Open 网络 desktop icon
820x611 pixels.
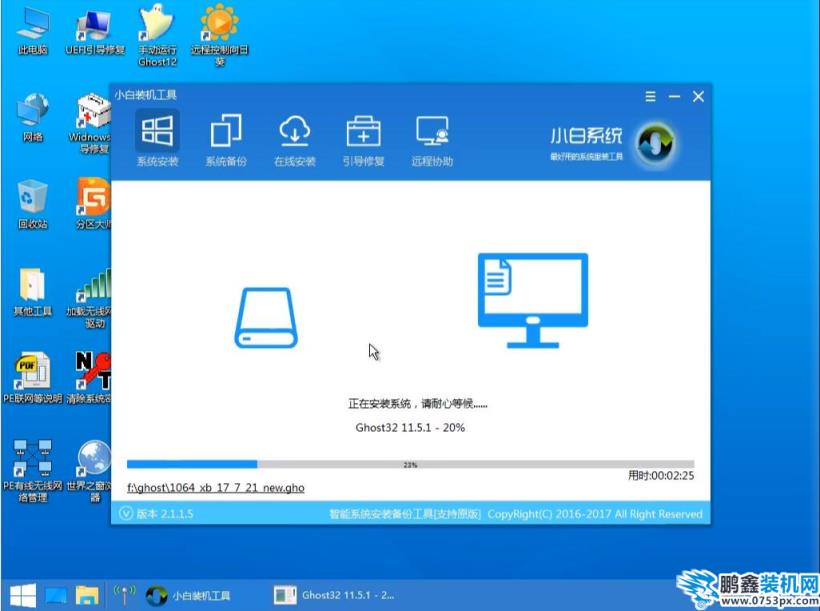pos(32,118)
